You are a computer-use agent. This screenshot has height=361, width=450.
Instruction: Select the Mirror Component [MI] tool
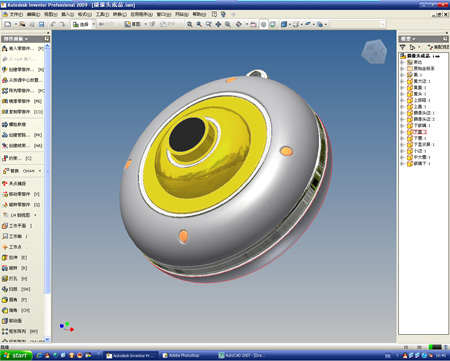point(22,101)
